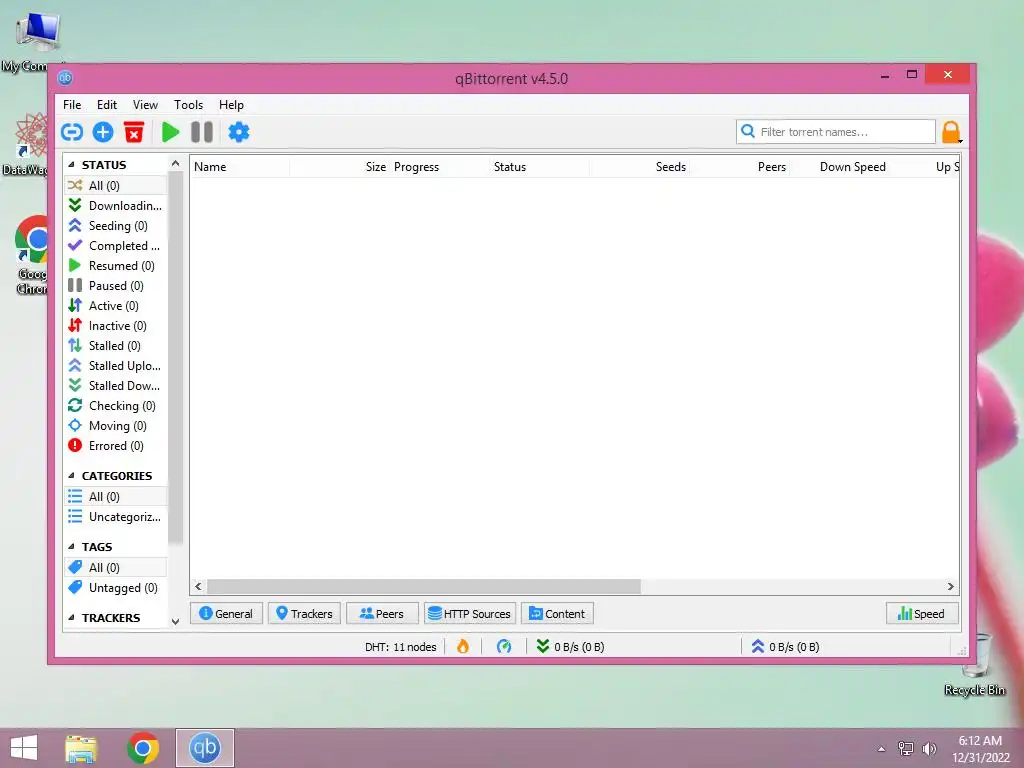Click the sidebar scroll down arrow
The height and width of the screenshot is (768, 1024).
coord(175,622)
